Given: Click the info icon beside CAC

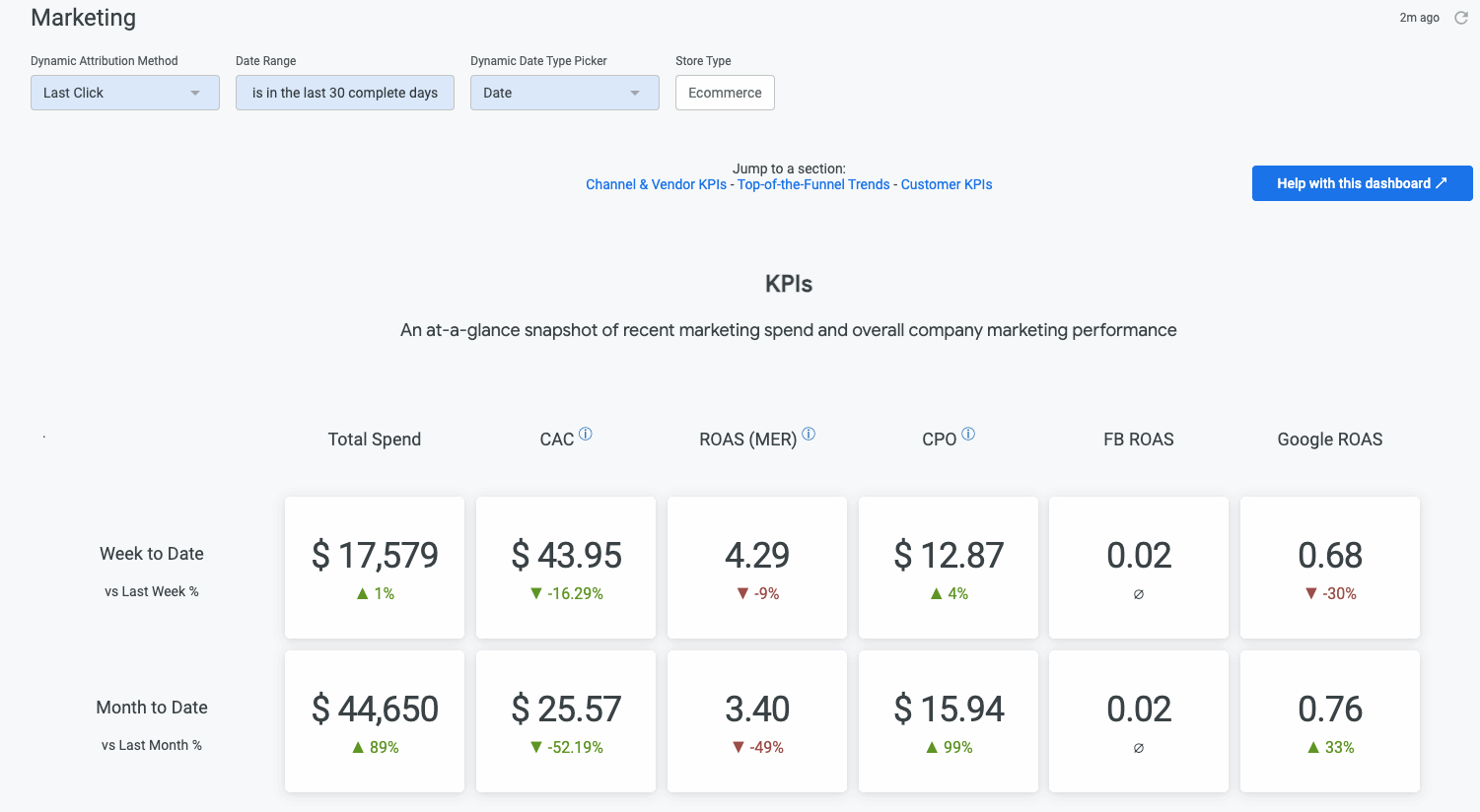Looking at the screenshot, I should tap(586, 434).
